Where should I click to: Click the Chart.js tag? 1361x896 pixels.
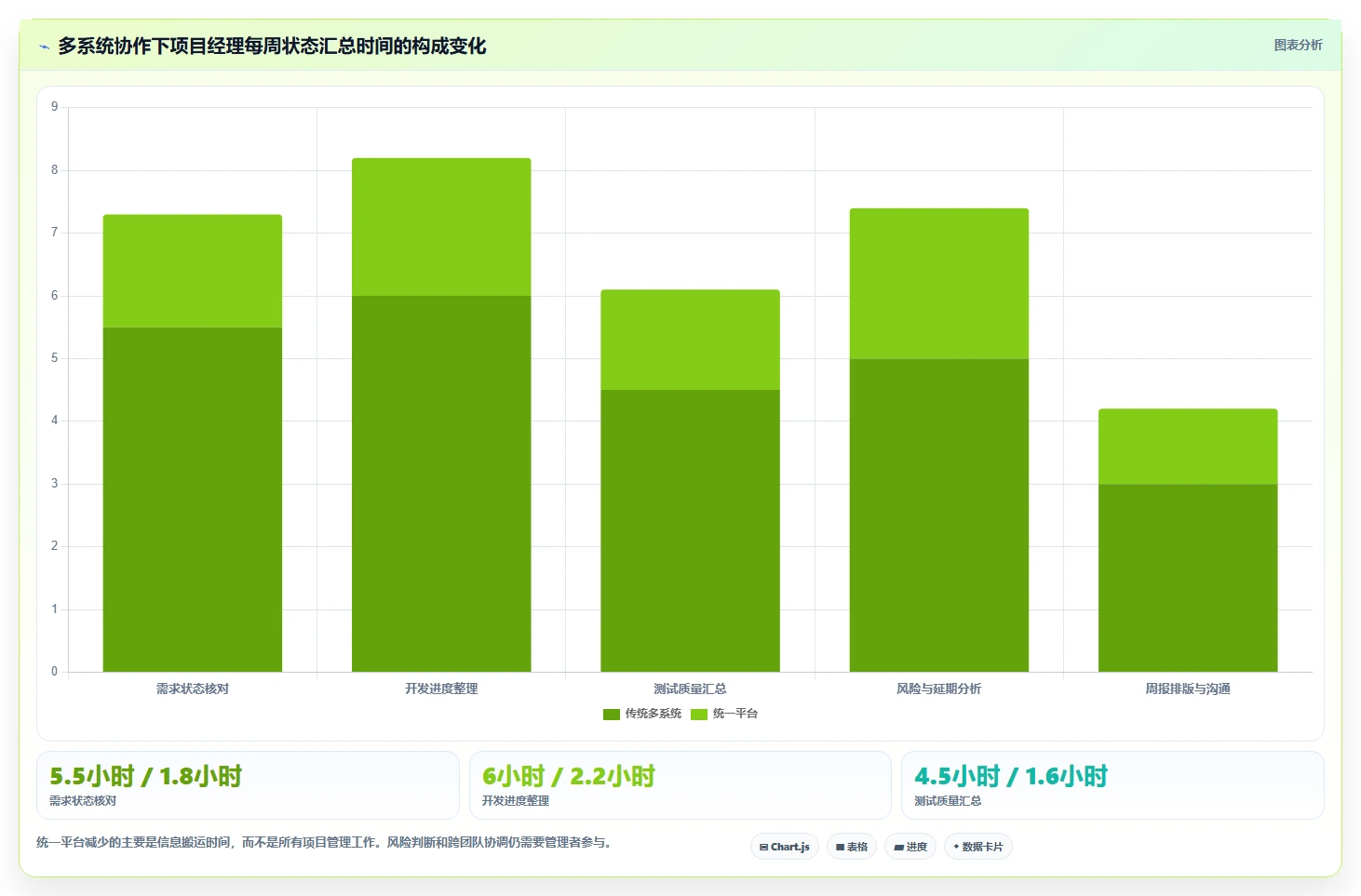[785, 847]
